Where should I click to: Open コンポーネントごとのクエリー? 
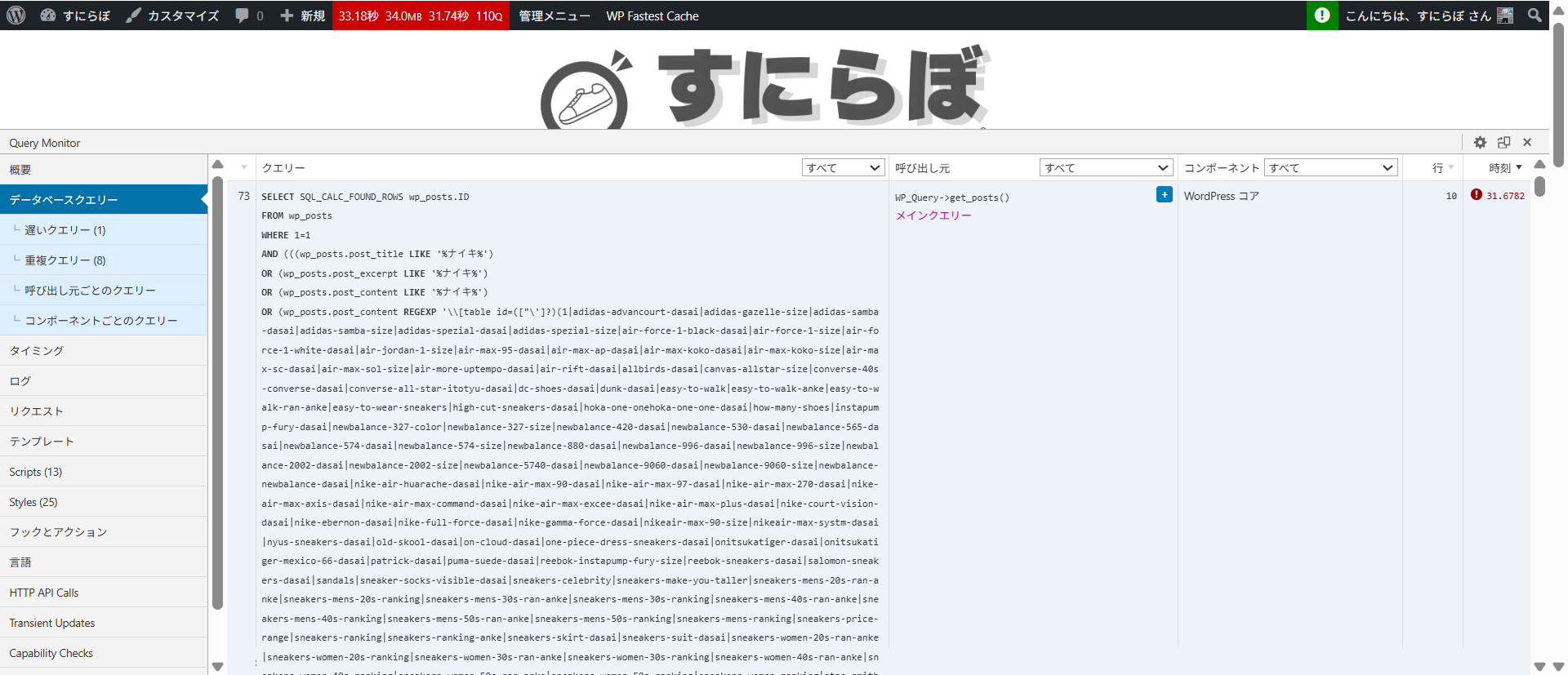104,321
